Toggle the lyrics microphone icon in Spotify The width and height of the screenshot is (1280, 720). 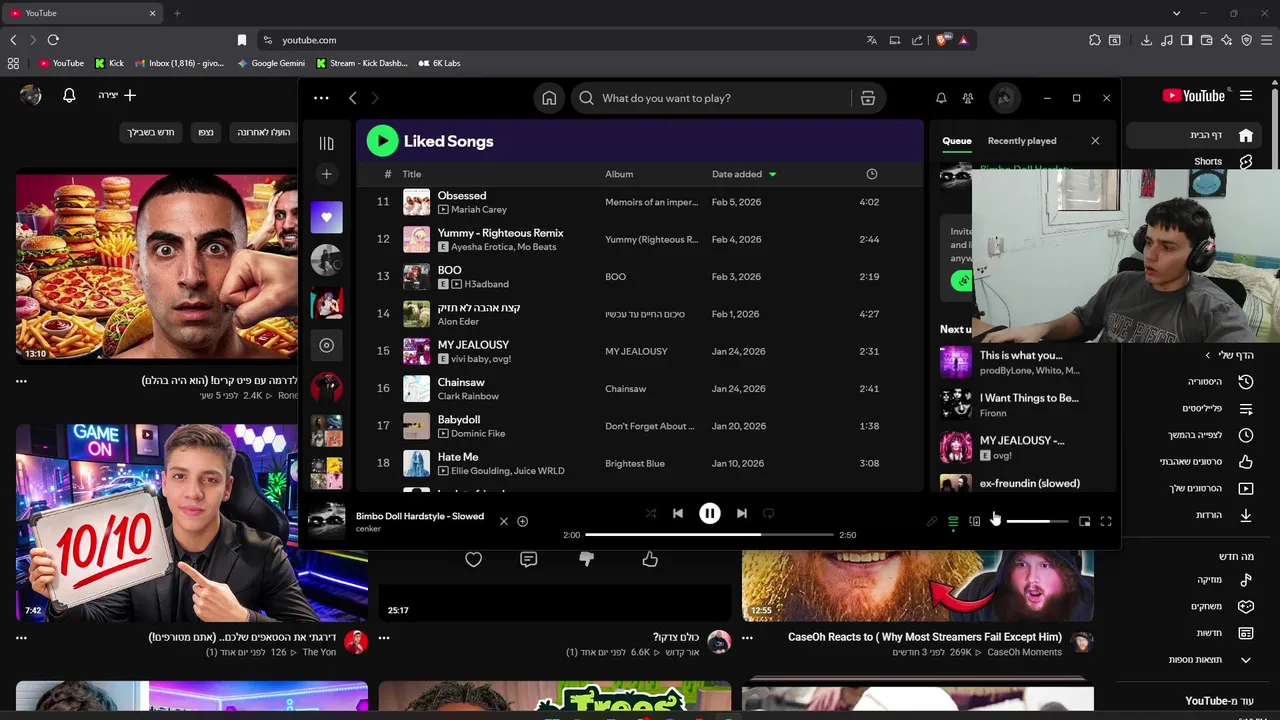click(932, 521)
